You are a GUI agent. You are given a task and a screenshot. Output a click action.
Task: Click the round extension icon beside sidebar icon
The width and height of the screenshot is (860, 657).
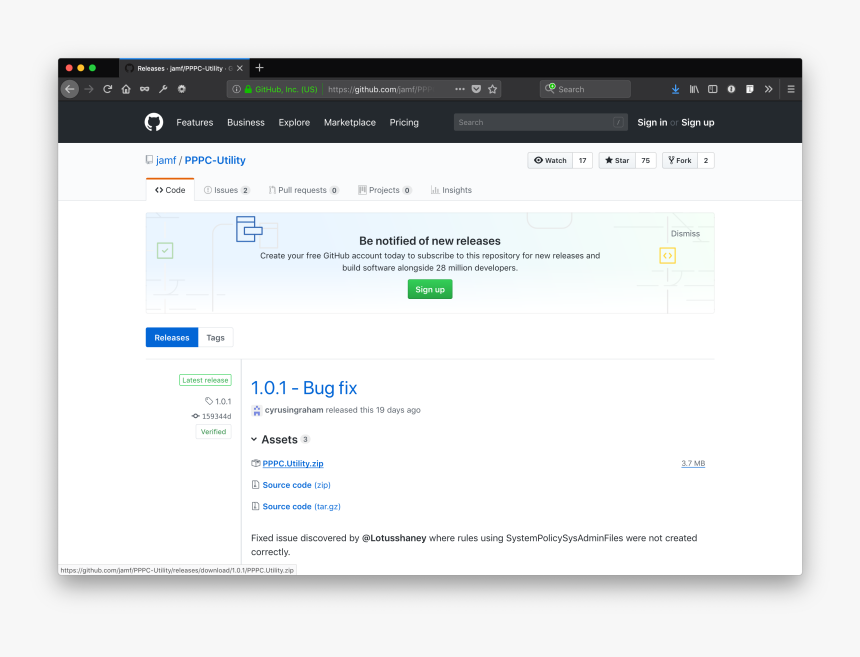[x=731, y=89]
